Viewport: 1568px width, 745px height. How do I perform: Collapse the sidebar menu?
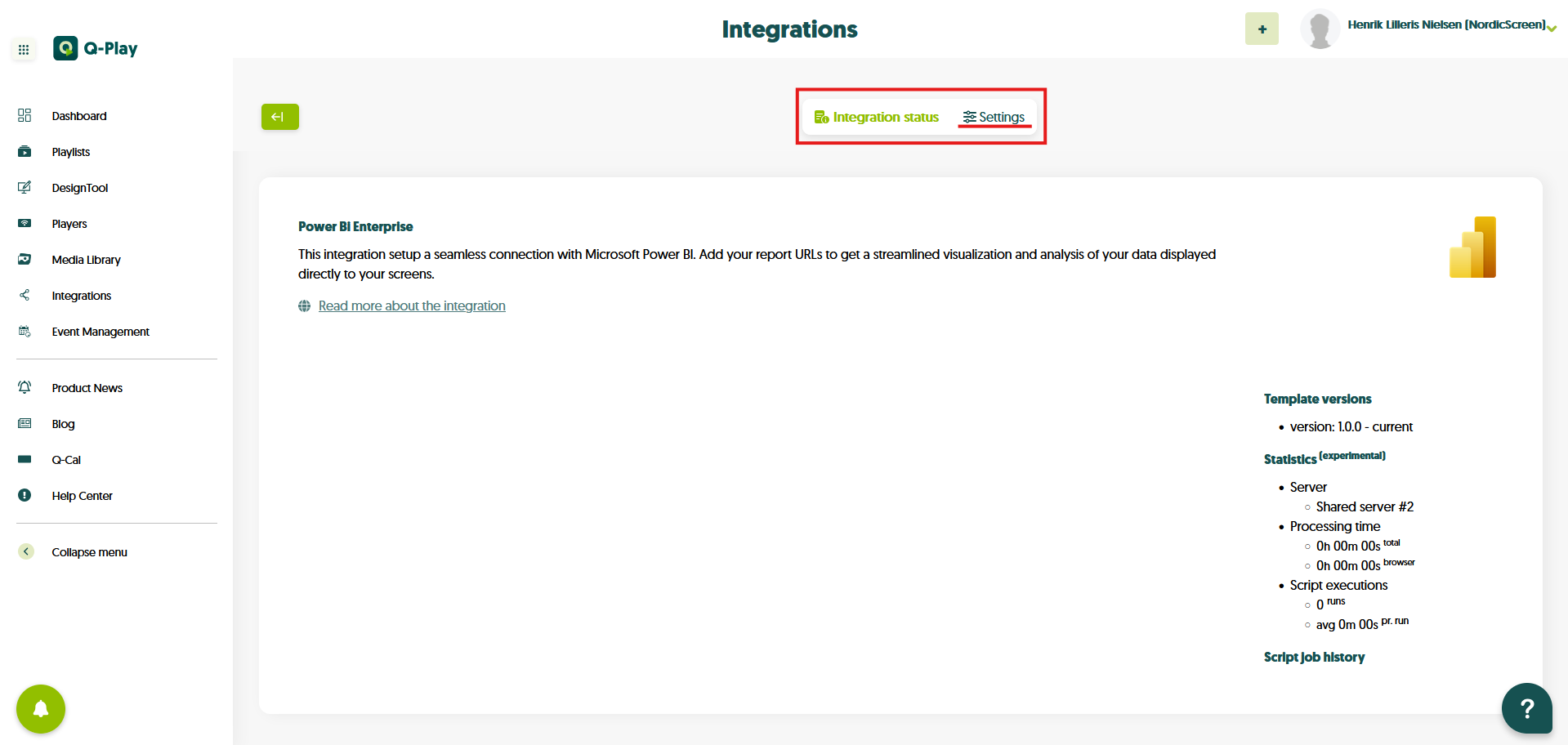[88, 552]
